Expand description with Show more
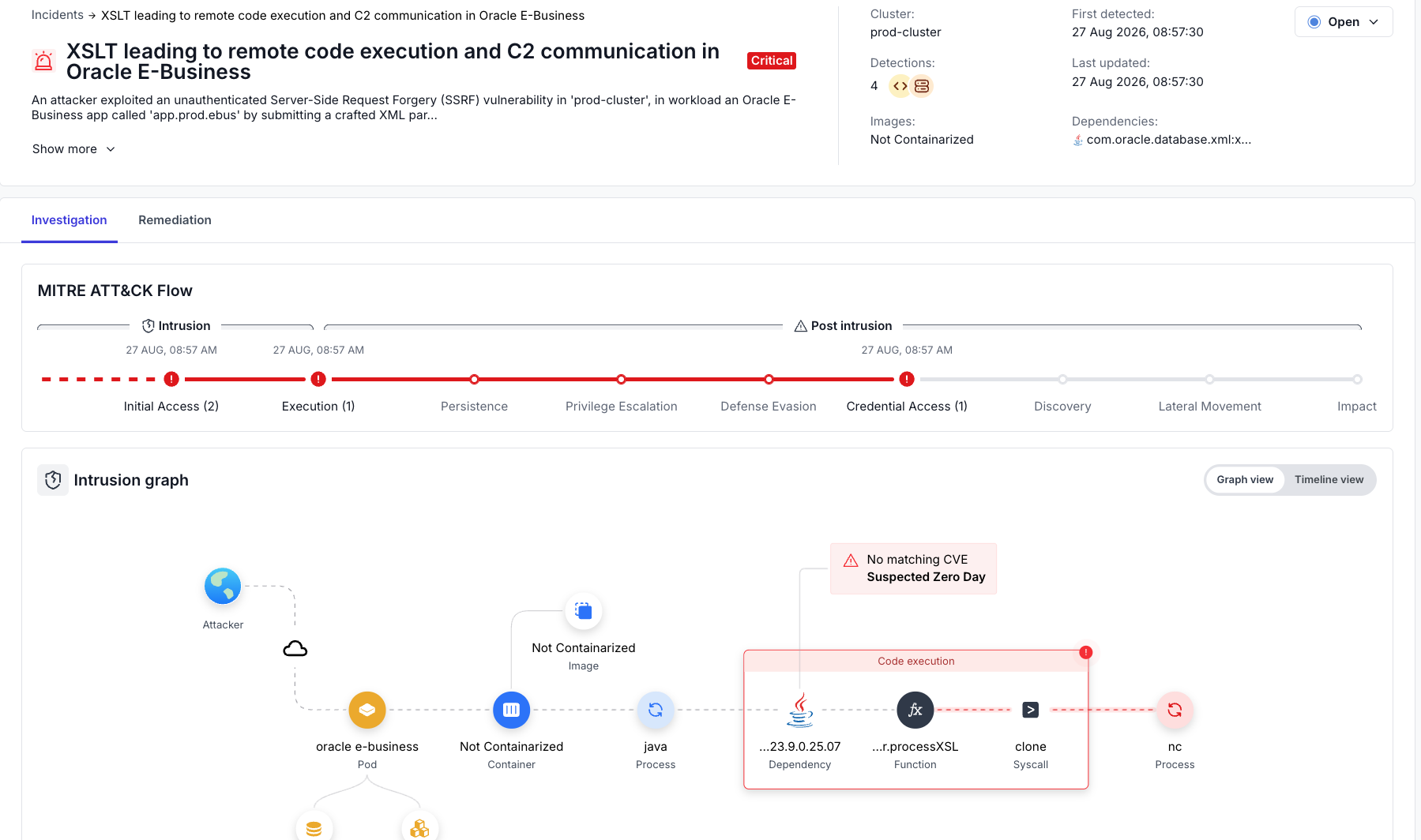 click(x=73, y=149)
